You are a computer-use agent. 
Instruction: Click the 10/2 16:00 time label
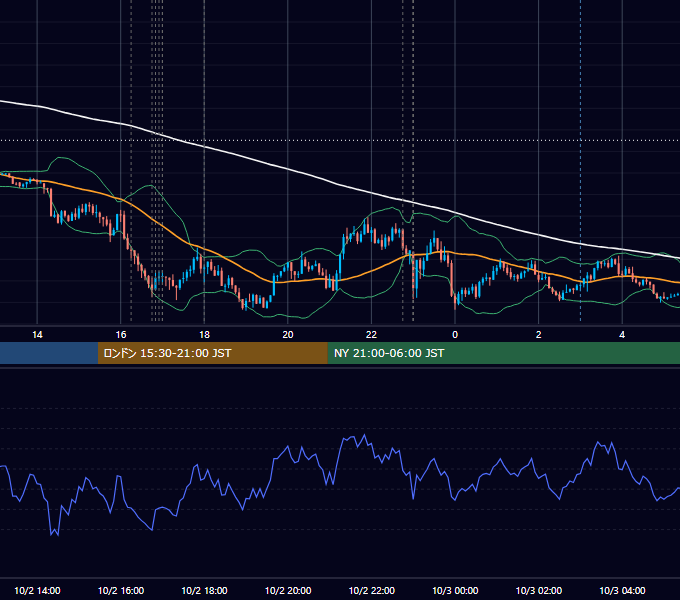121,590
